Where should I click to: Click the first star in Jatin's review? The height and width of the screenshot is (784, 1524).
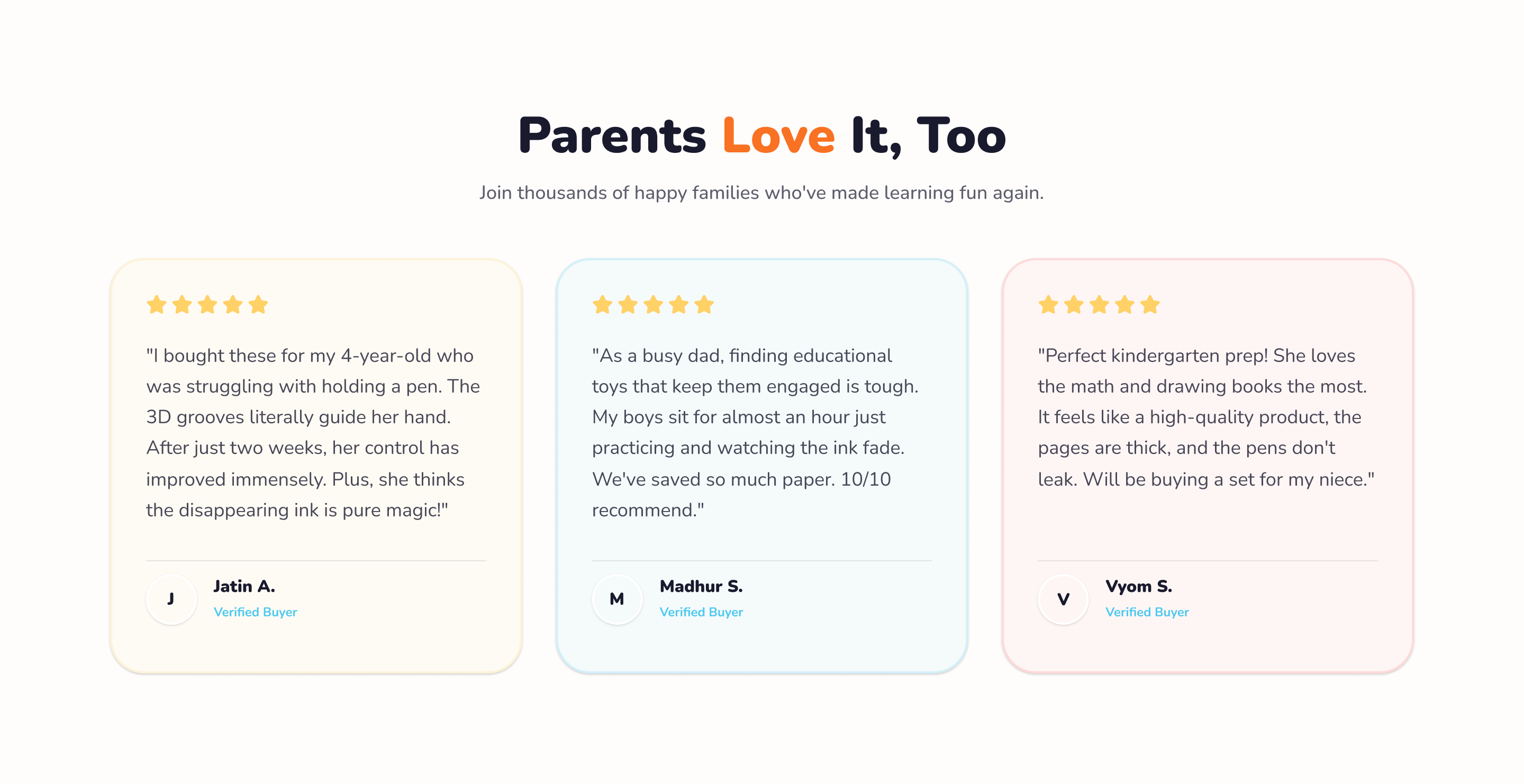pyautogui.click(x=156, y=305)
